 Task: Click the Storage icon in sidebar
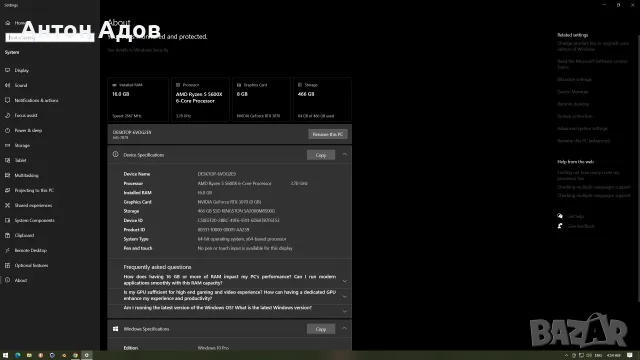point(7,145)
